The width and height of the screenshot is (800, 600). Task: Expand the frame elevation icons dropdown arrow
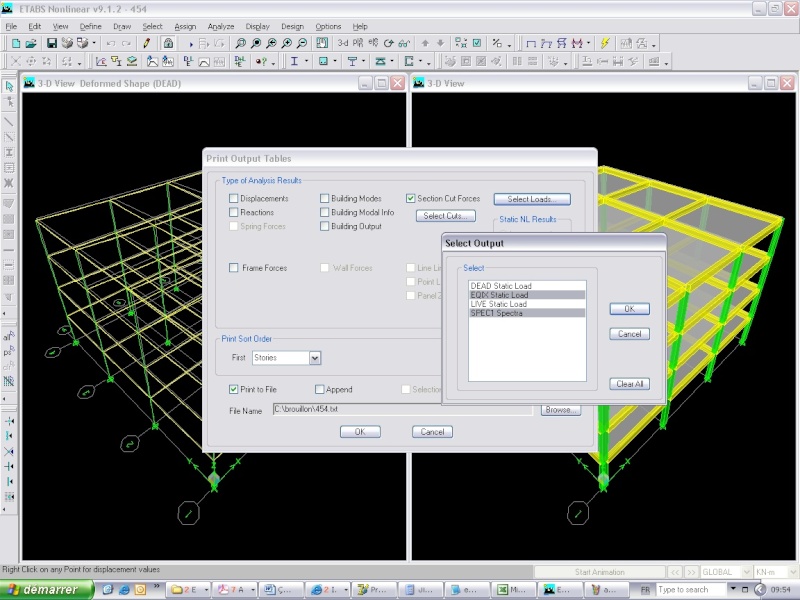(x=588, y=43)
